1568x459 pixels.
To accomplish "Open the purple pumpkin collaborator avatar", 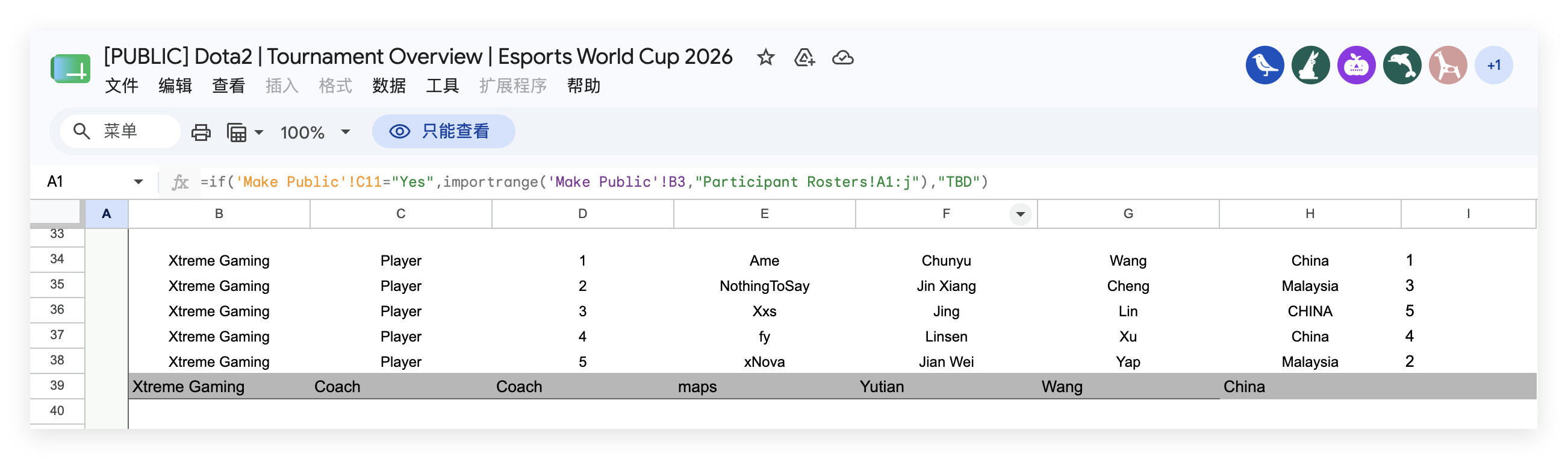I will (x=1355, y=65).
